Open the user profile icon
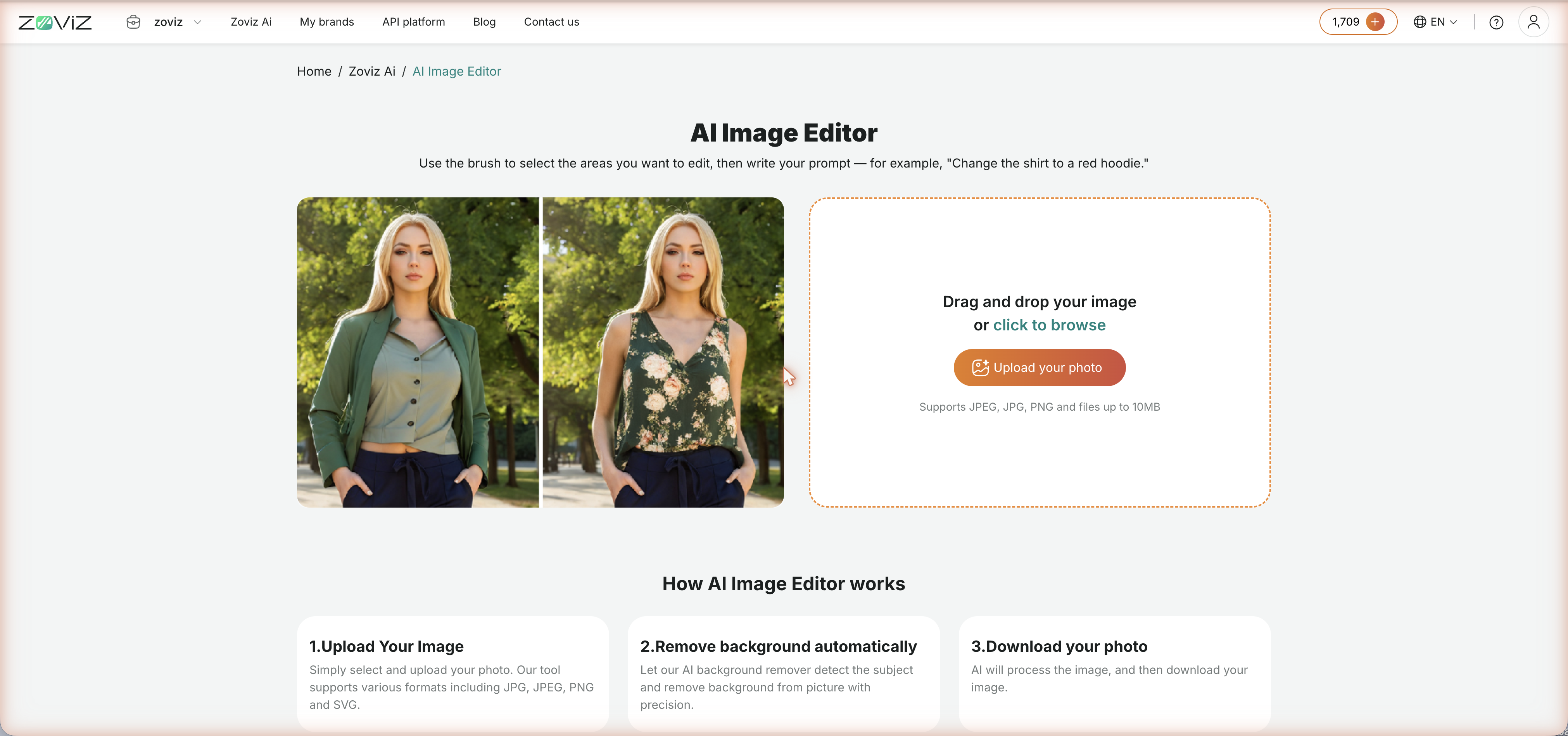The width and height of the screenshot is (1568, 736). point(1533,22)
